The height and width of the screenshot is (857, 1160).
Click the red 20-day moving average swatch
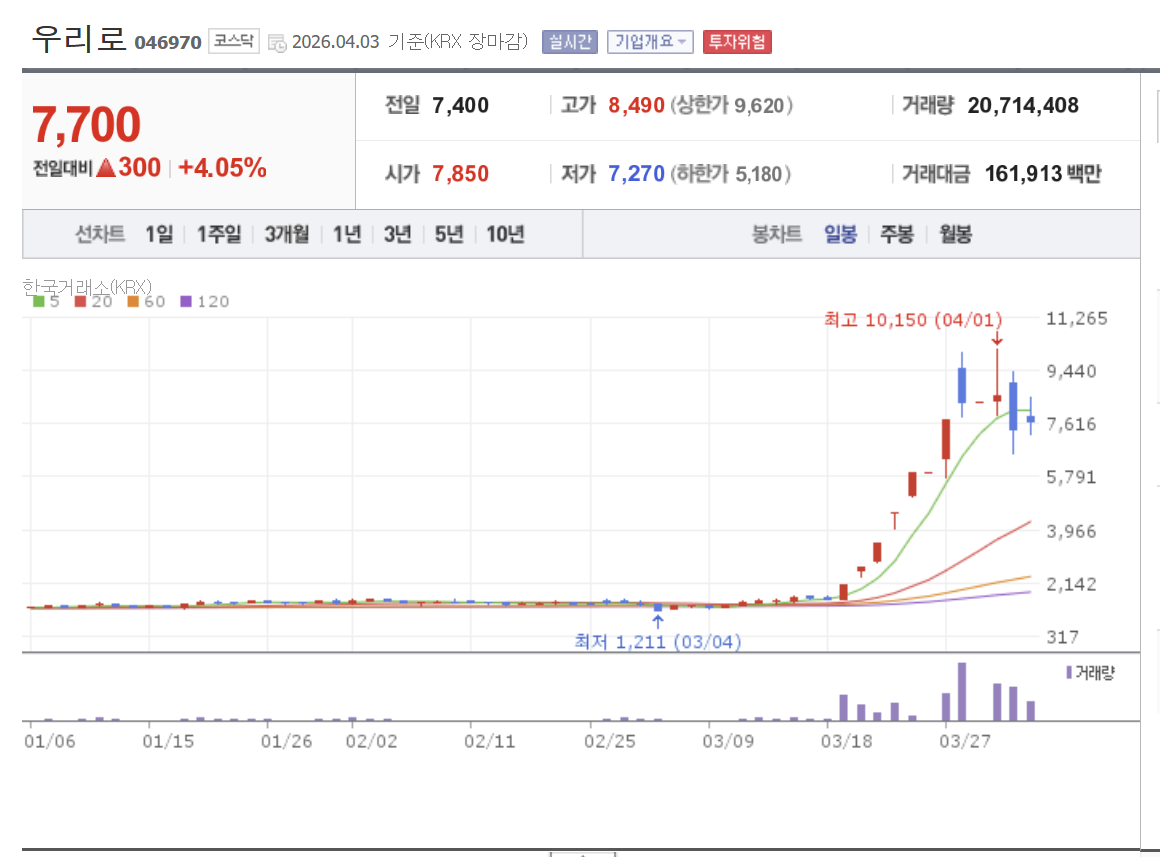(81, 301)
